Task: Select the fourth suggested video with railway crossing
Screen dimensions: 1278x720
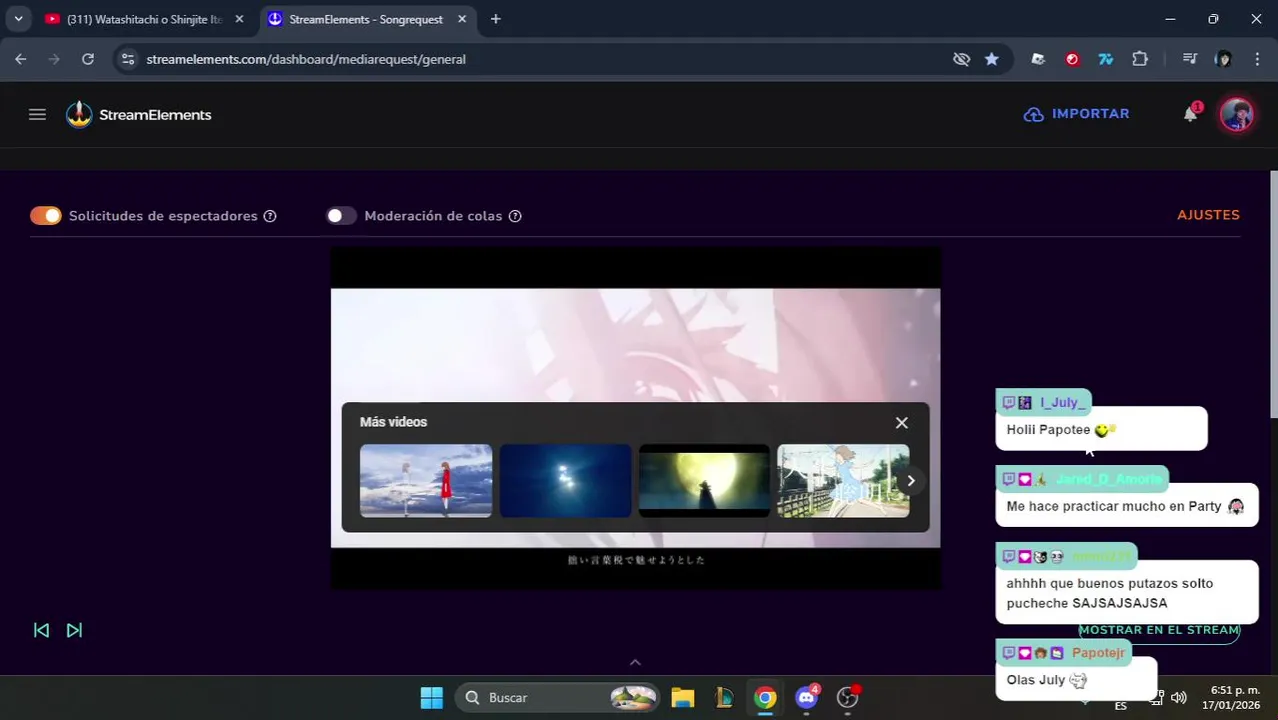Action: coord(843,481)
